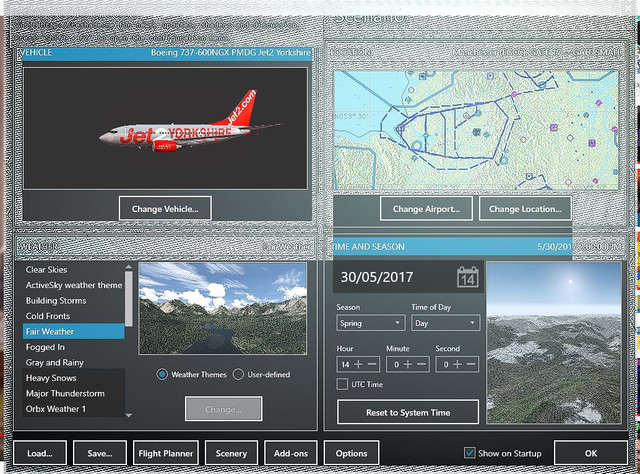
Task: Choose Clear Skies weather theme
Action: [73, 269]
